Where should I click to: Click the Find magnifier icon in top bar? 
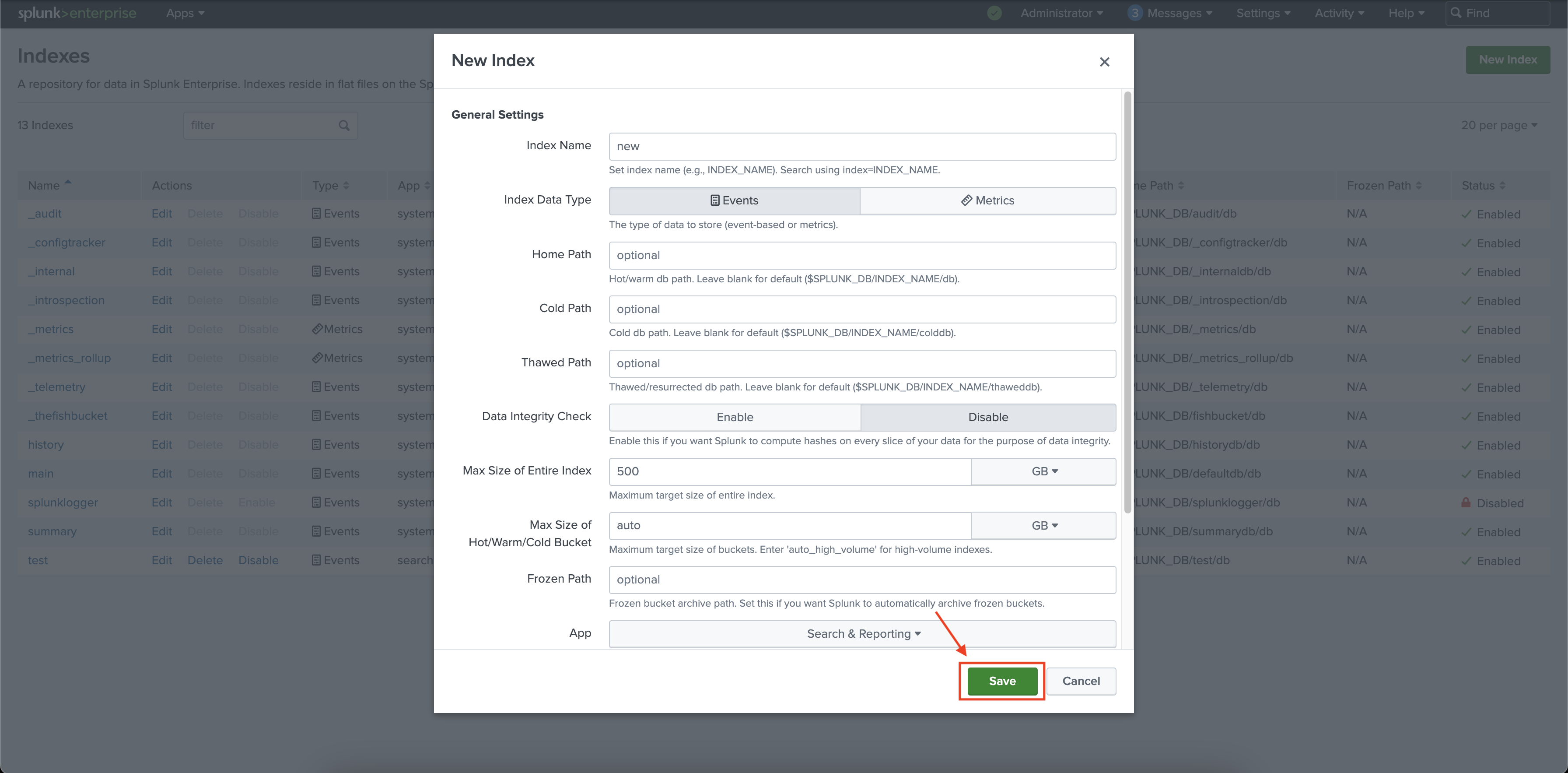(x=1456, y=14)
